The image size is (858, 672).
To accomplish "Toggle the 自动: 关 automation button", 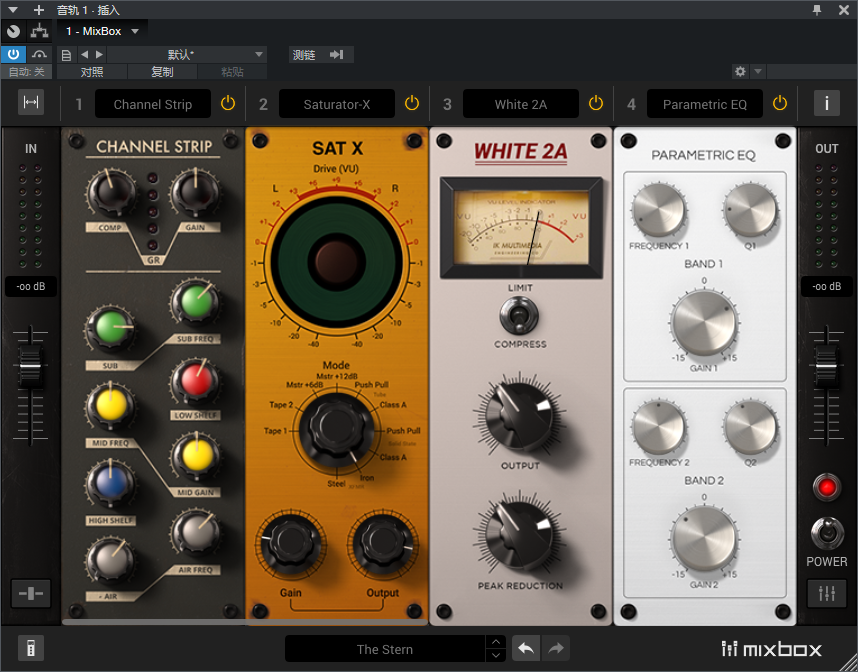I will [26, 72].
